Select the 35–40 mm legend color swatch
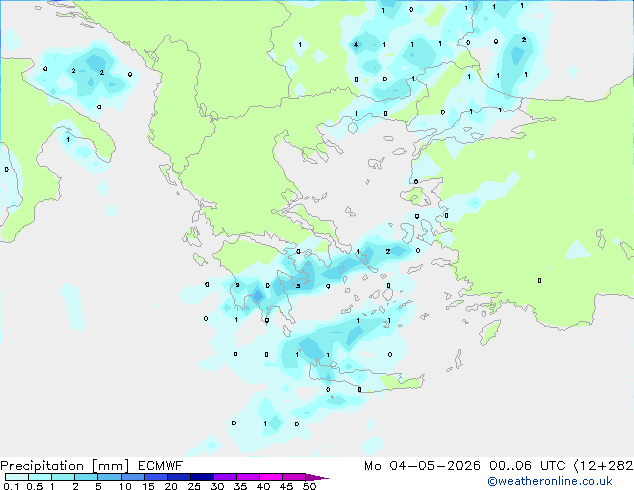The width and height of the screenshot is (634, 490). point(247,477)
